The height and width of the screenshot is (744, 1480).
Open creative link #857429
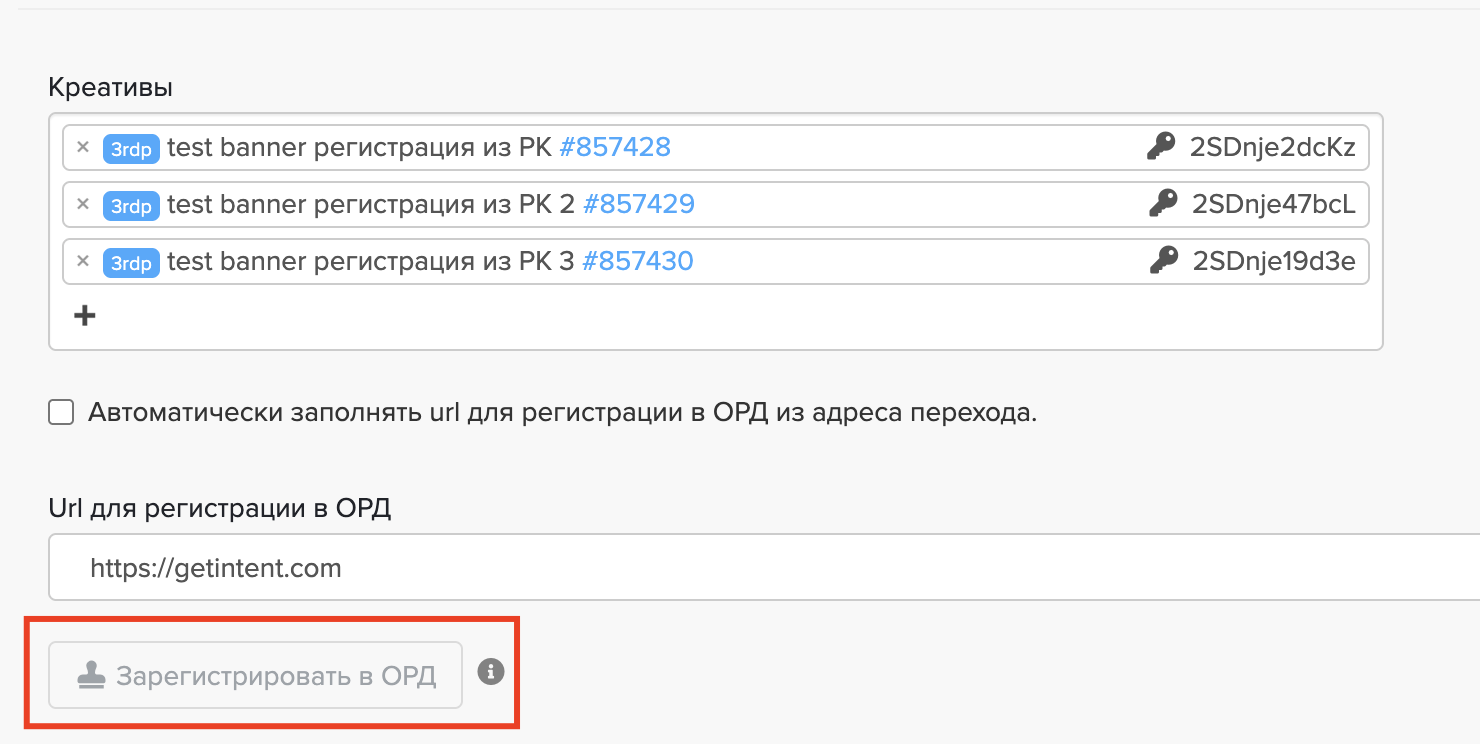[x=639, y=205]
